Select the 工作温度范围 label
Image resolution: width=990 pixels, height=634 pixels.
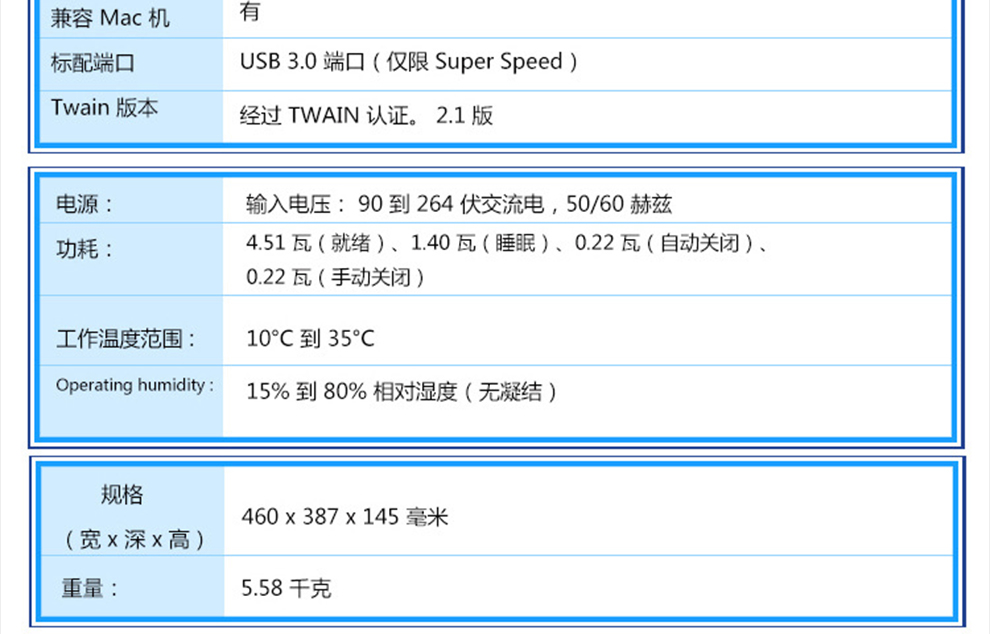coord(126,339)
